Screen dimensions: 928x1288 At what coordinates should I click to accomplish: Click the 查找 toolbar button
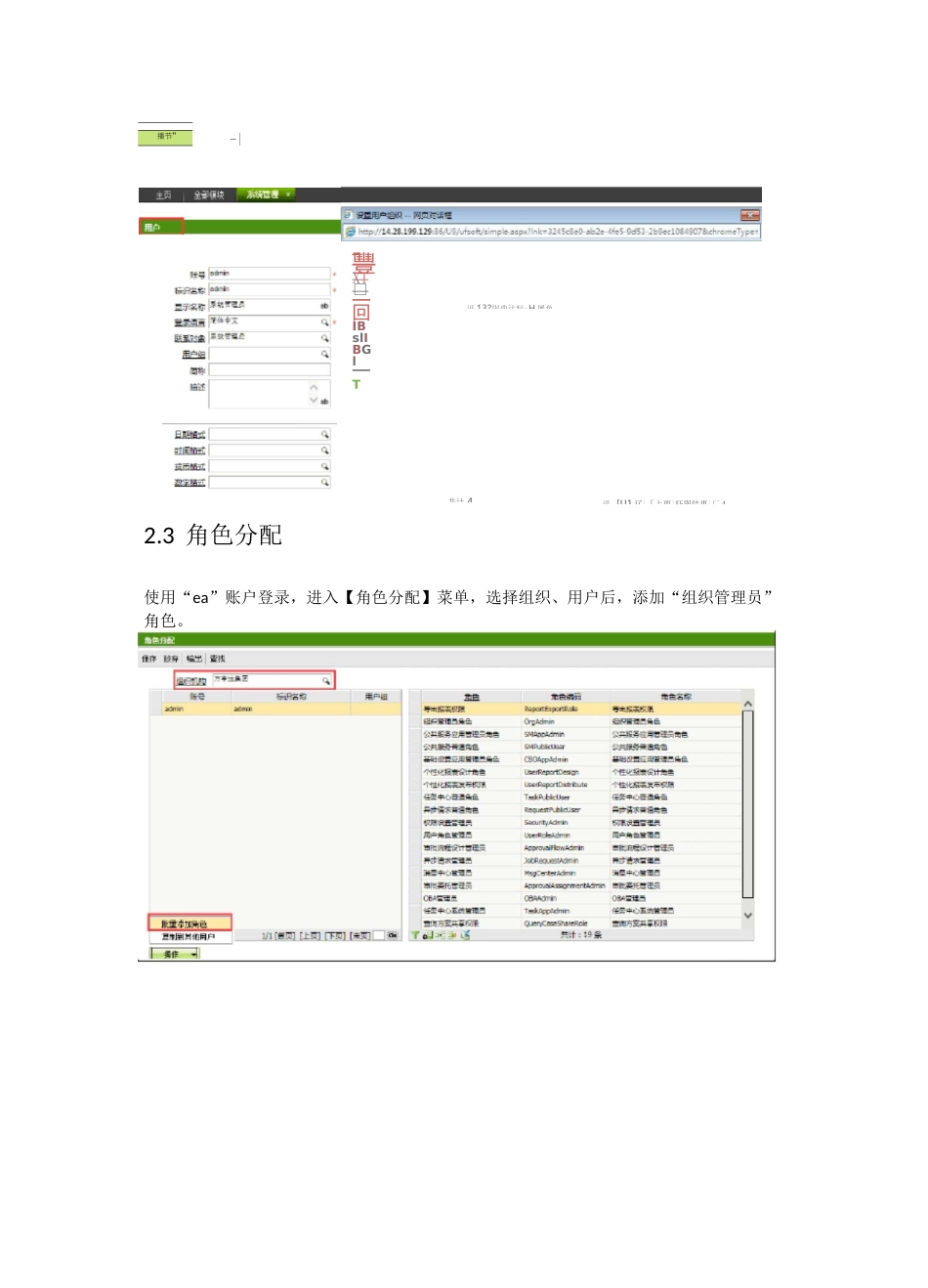click(x=217, y=659)
